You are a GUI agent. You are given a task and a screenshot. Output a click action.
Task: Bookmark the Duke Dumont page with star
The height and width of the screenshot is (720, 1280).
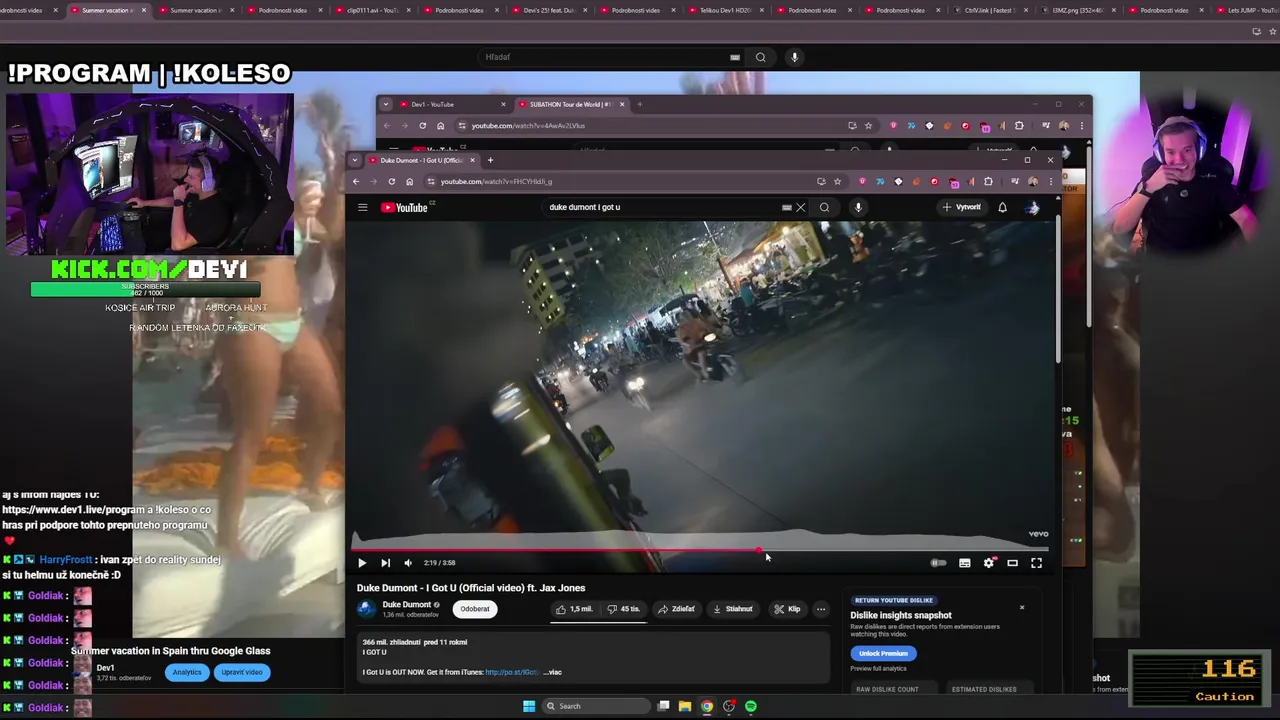click(x=837, y=181)
